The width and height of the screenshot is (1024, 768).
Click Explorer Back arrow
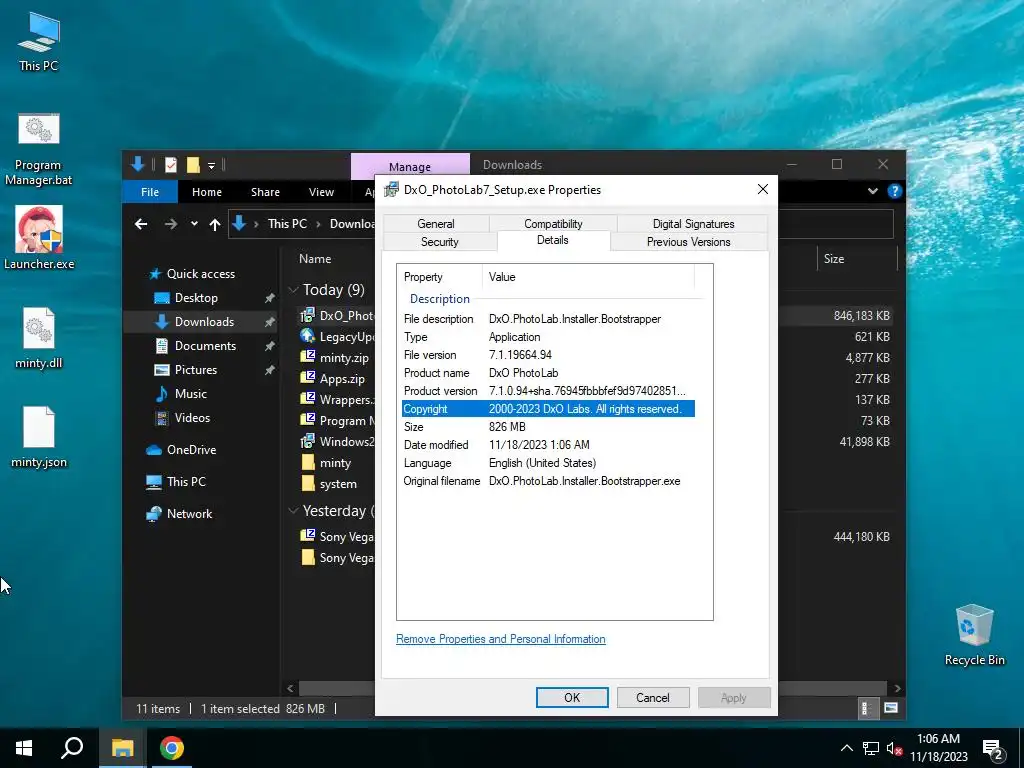point(141,224)
